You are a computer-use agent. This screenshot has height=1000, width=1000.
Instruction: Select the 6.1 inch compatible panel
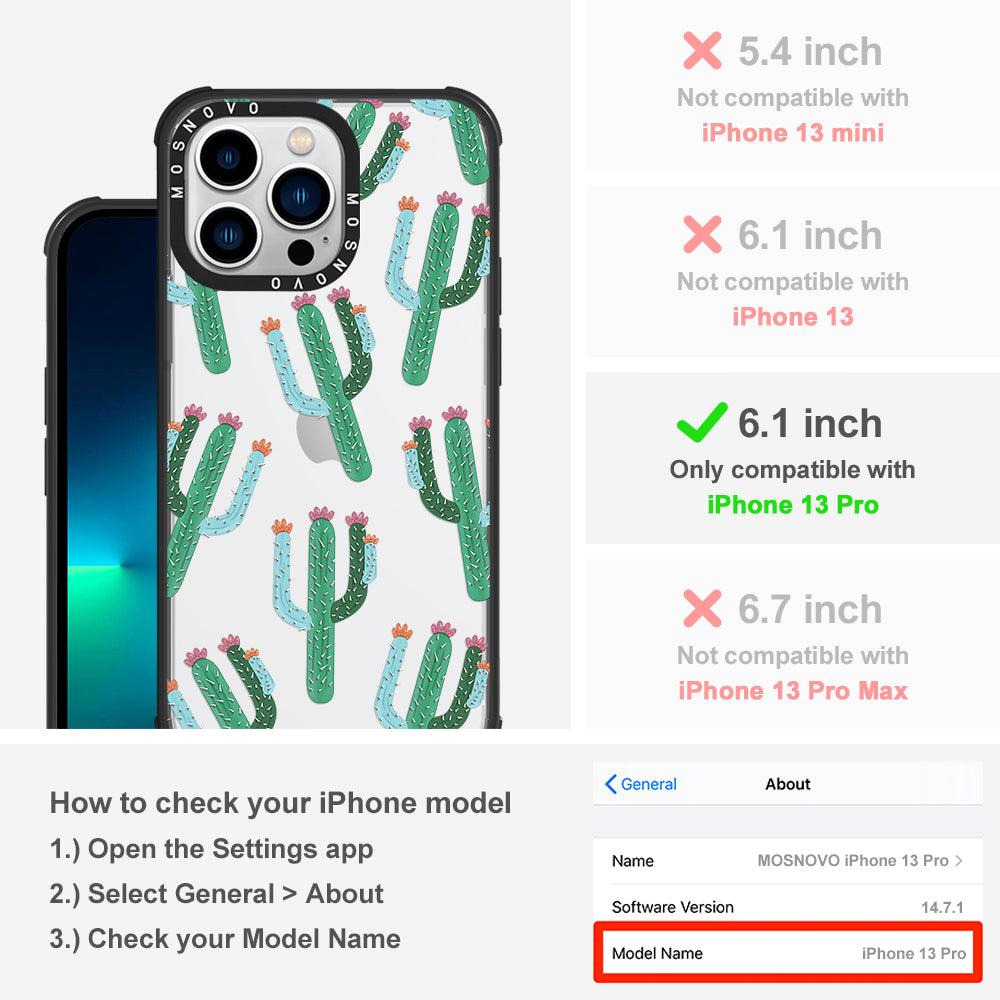point(793,459)
